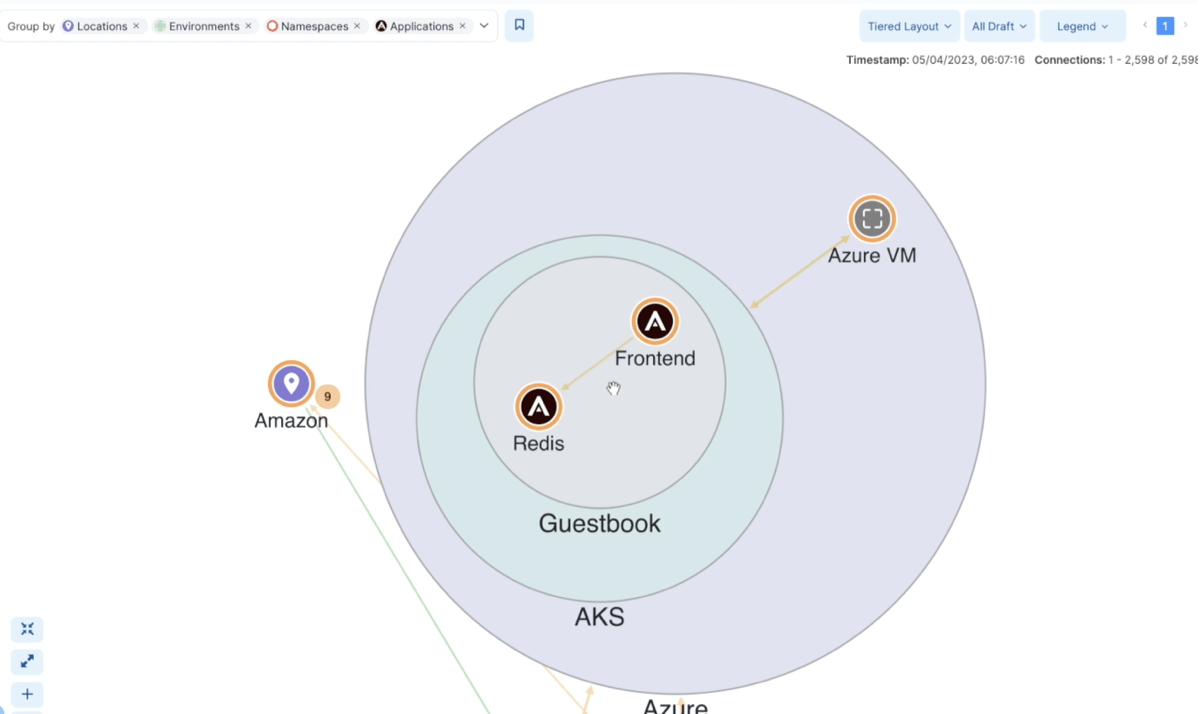Open the Tiered Layout dropdown
This screenshot has width=1202, height=714.
[908, 25]
